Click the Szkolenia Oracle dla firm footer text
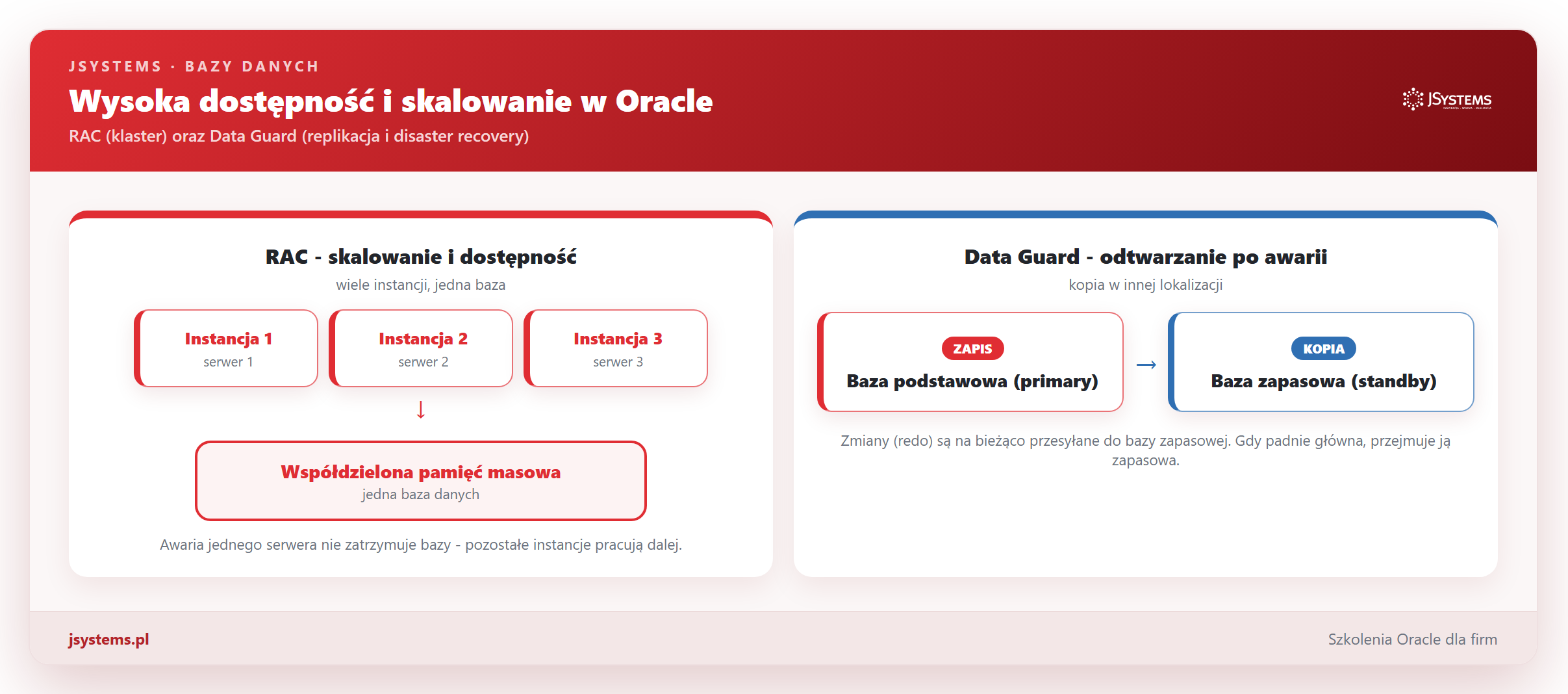 coord(1412,639)
